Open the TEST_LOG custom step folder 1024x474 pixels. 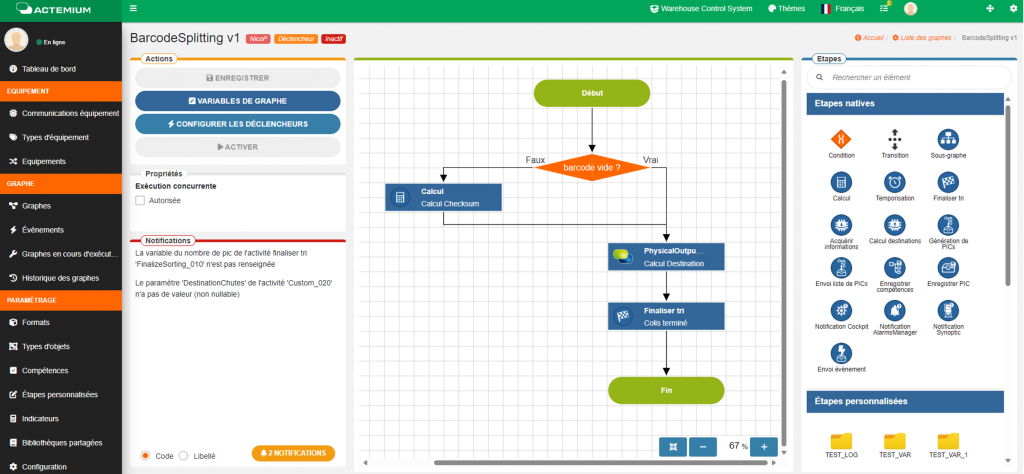(841, 441)
